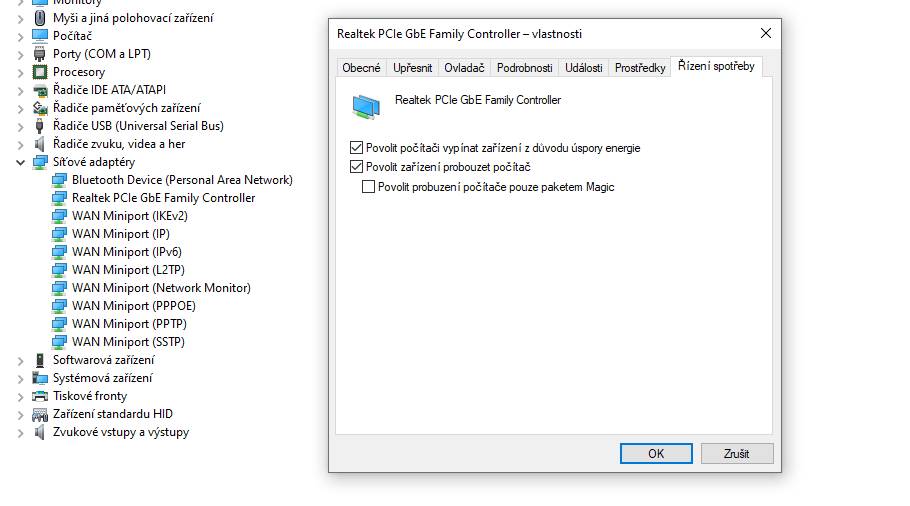Uncheck Povolit počítači vypínat zařízení checkbox

point(356,148)
